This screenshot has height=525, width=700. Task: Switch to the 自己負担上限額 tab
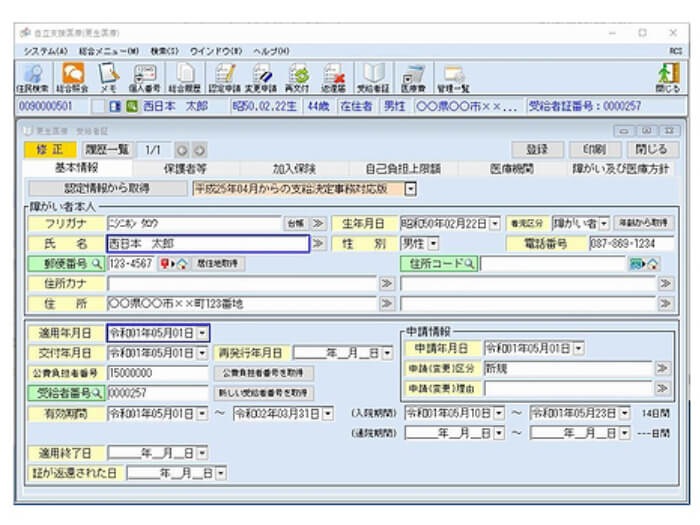pos(403,169)
